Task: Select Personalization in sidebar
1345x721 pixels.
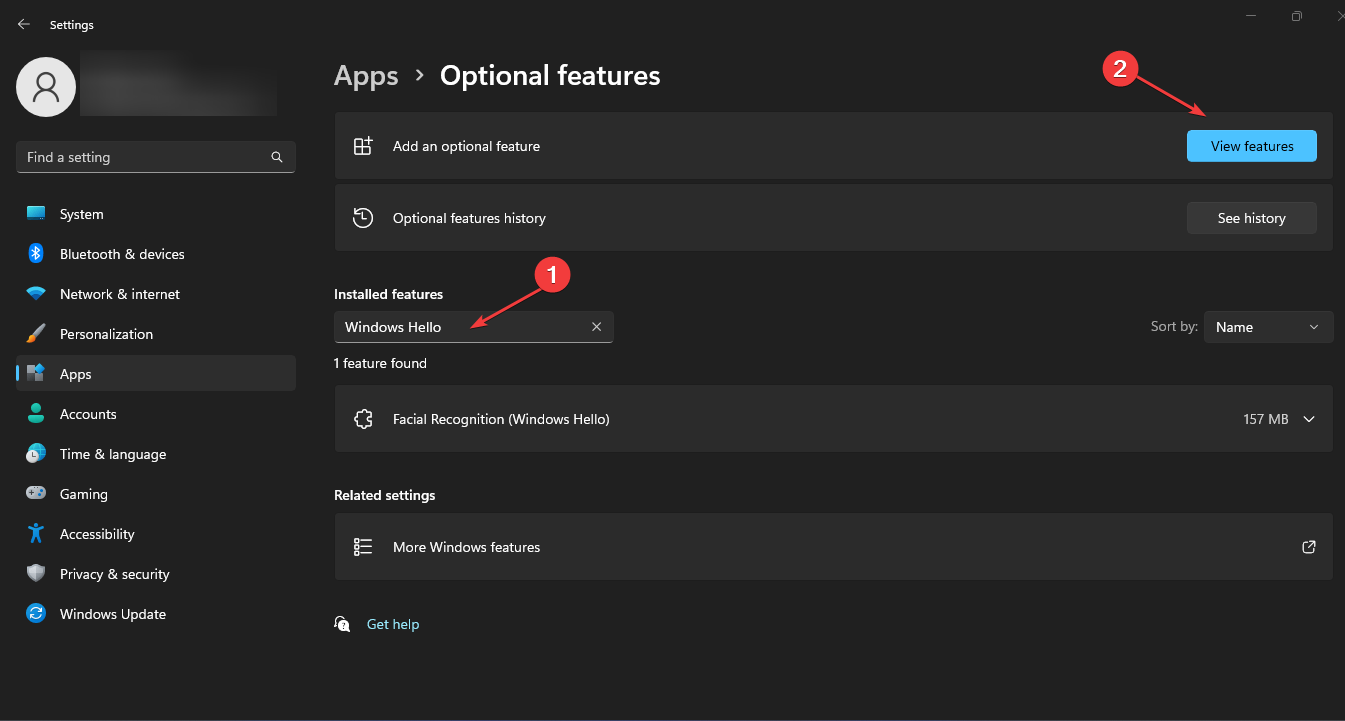Action: click(156, 334)
